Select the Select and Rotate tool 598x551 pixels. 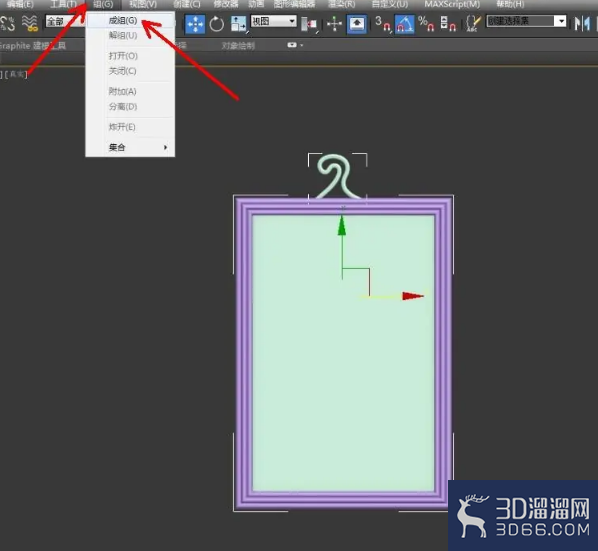tap(217, 24)
